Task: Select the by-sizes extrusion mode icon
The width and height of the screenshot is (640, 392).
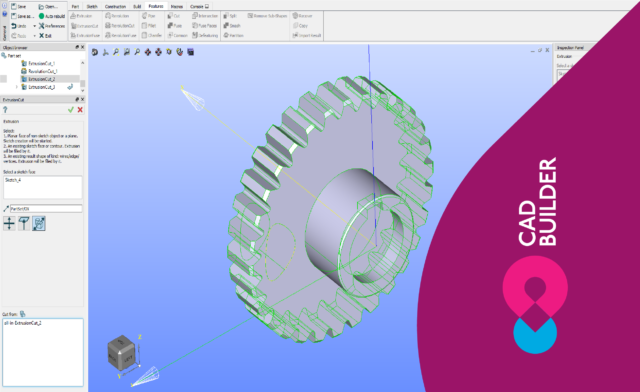Action: 9,223
